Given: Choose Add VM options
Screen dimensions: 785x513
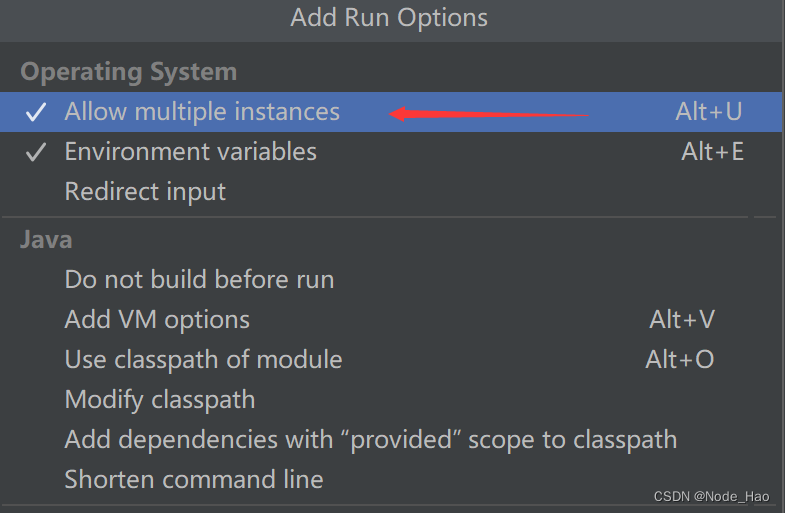Looking at the screenshot, I should [x=157, y=320].
